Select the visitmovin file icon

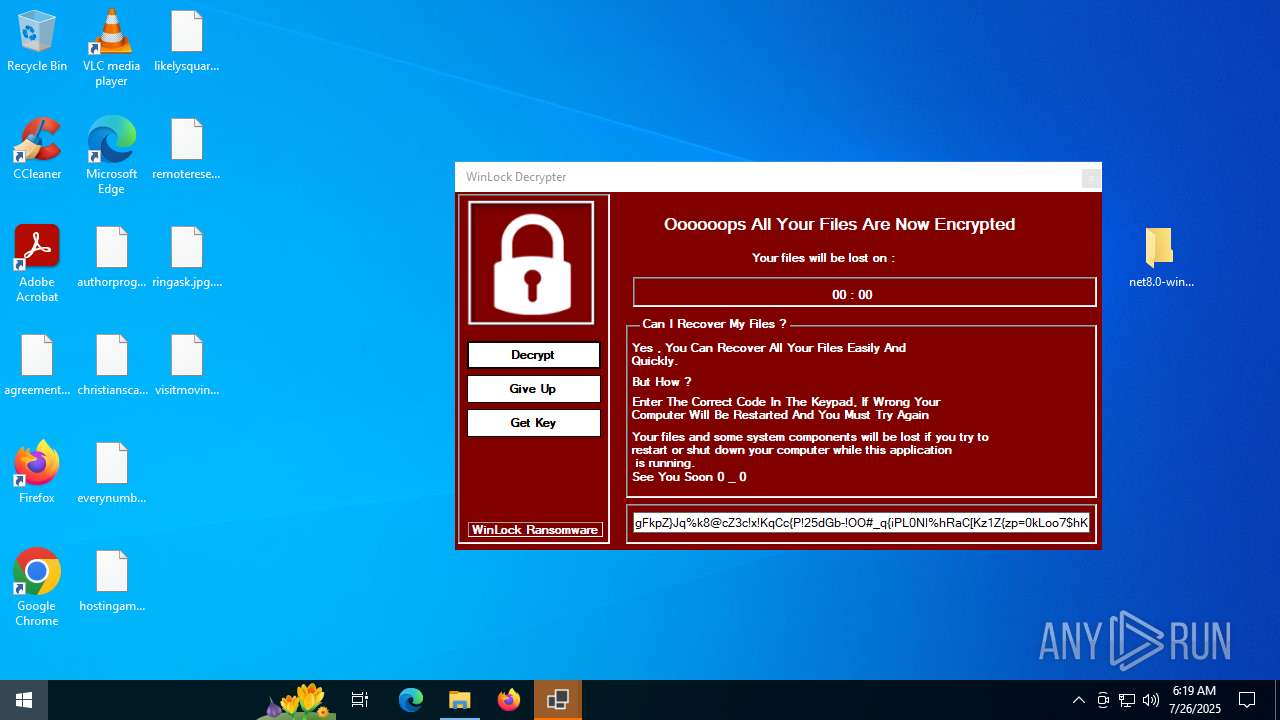click(187, 366)
